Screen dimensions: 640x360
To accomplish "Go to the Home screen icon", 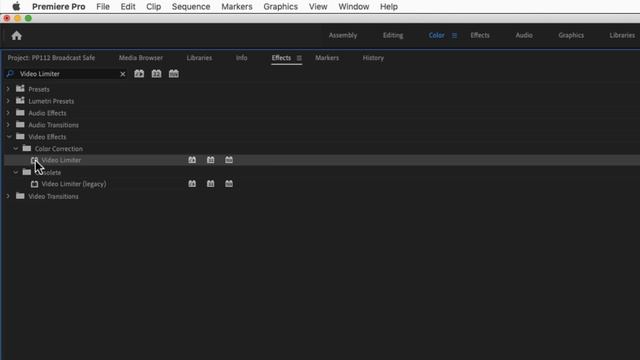I will click(16, 36).
